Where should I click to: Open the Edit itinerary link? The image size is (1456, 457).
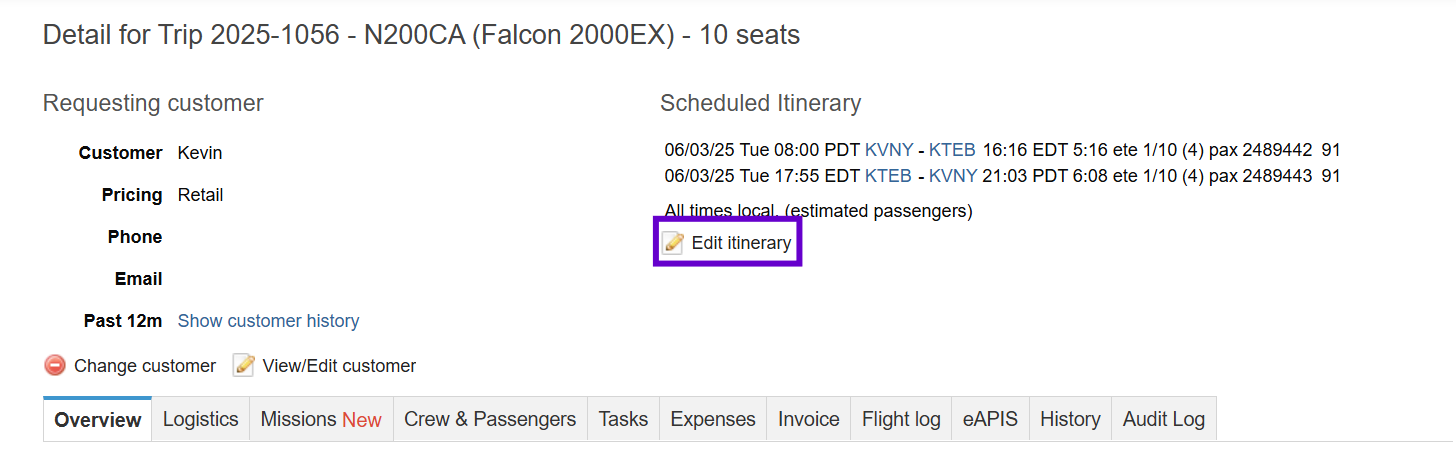741,243
